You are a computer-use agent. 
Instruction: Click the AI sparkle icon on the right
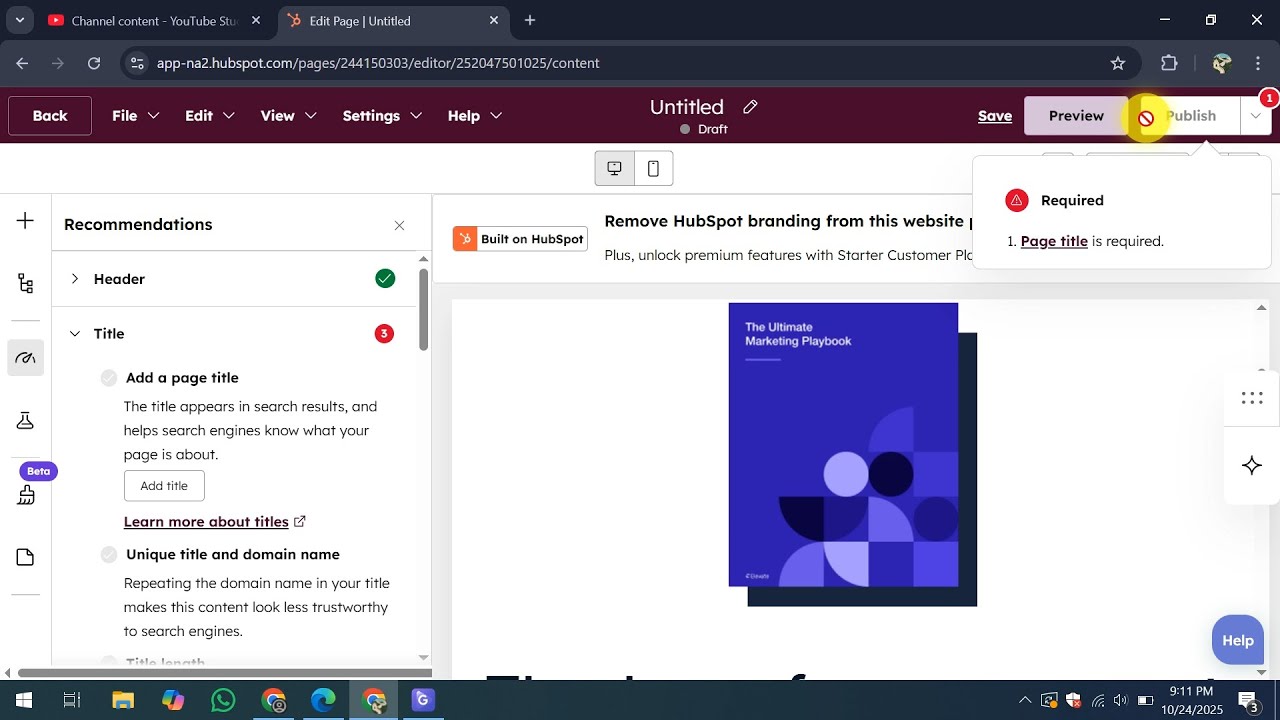point(1252,465)
